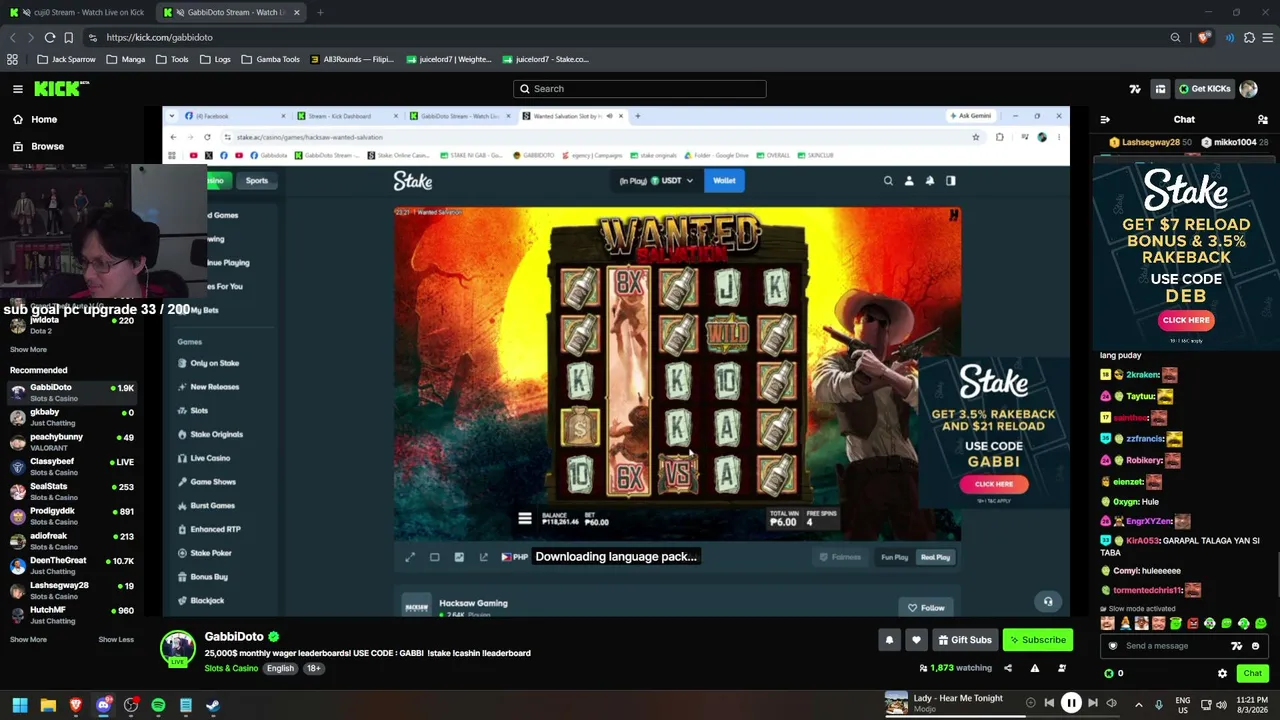Screen dimensions: 1280x720
Task: Click Show More under recommended channels
Action: tap(28, 639)
